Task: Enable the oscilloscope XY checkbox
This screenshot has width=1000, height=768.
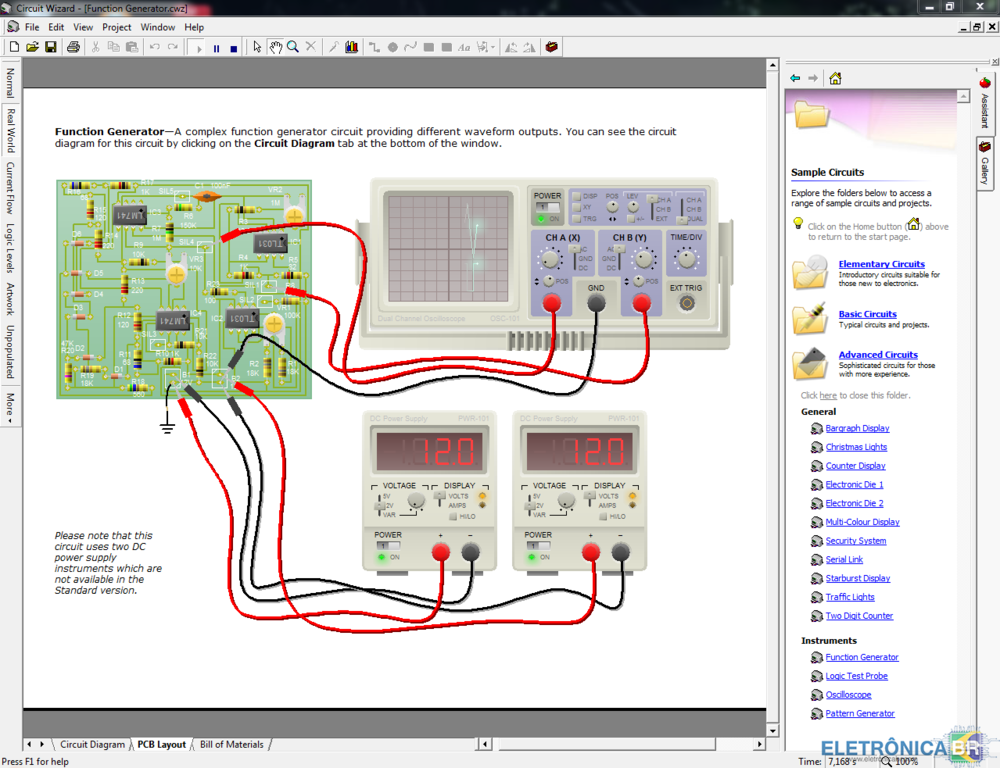Action: point(576,207)
